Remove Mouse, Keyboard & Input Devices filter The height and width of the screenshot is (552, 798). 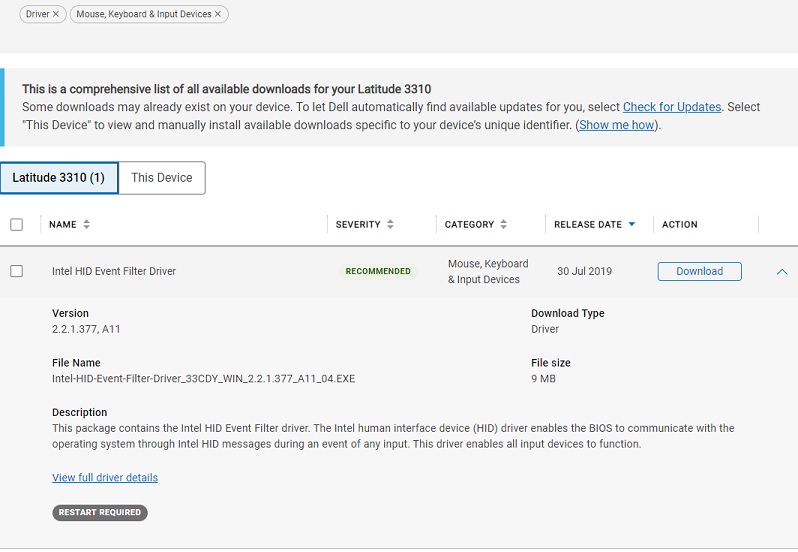point(218,14)
